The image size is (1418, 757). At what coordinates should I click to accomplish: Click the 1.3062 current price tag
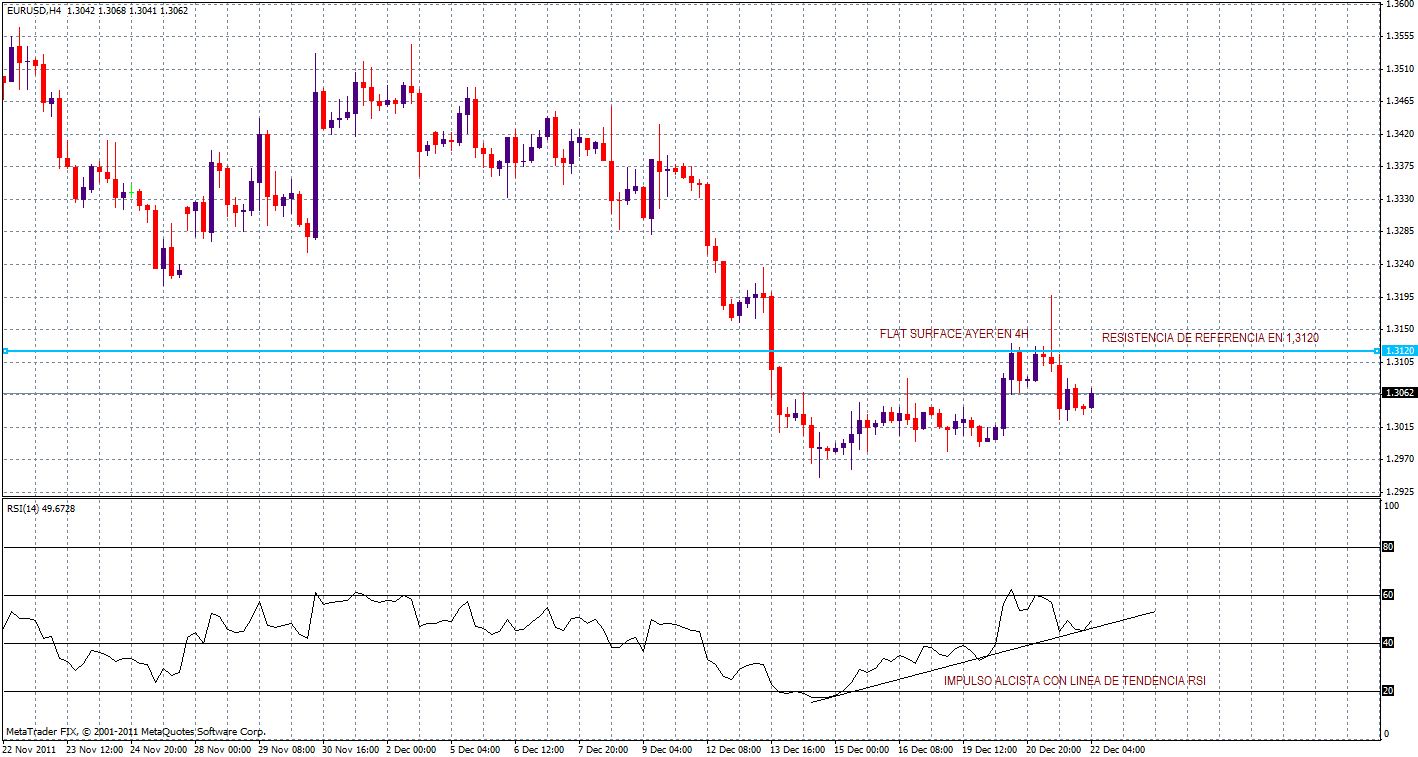coord(1400,393)
